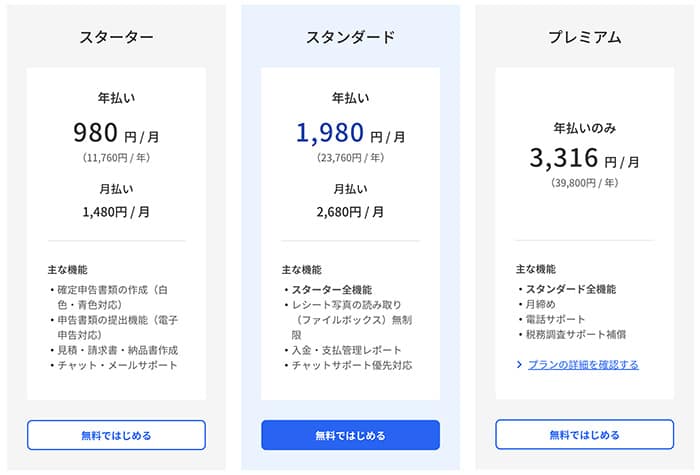Click the Starter monthly price 1,480円/月

pyautogui.click(x=116, y=212)
